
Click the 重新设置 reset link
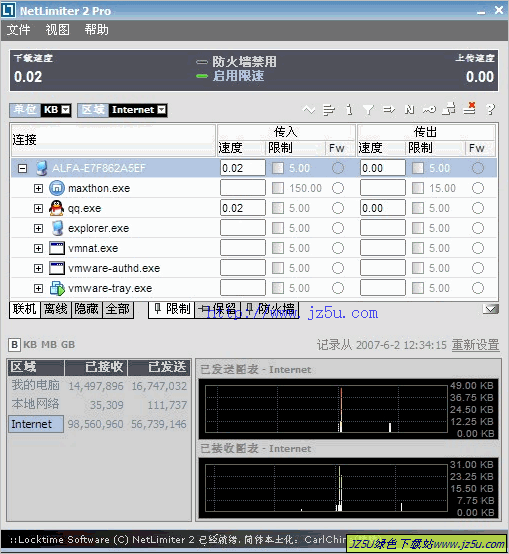click(x=475, y=344)
